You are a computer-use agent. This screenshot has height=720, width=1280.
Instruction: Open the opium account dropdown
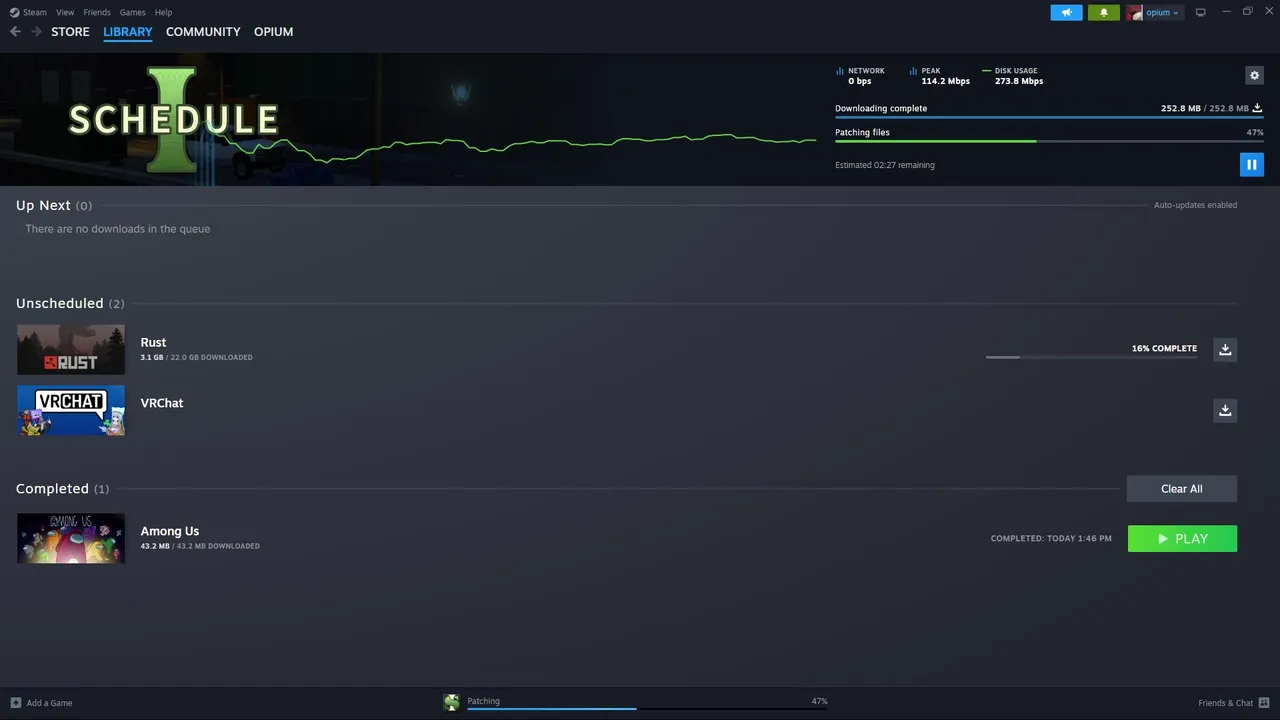click(x=1162, y=12)
